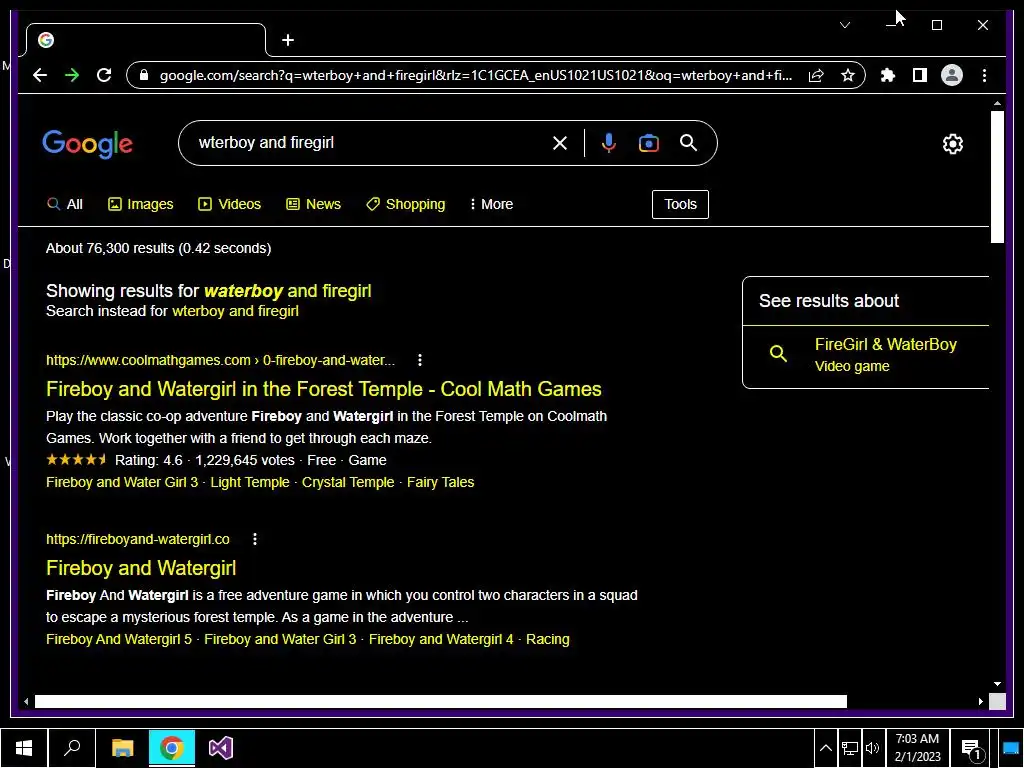Open Chrome three-dot menu
The image size is (1024, 768).
(x=984, y=75)
